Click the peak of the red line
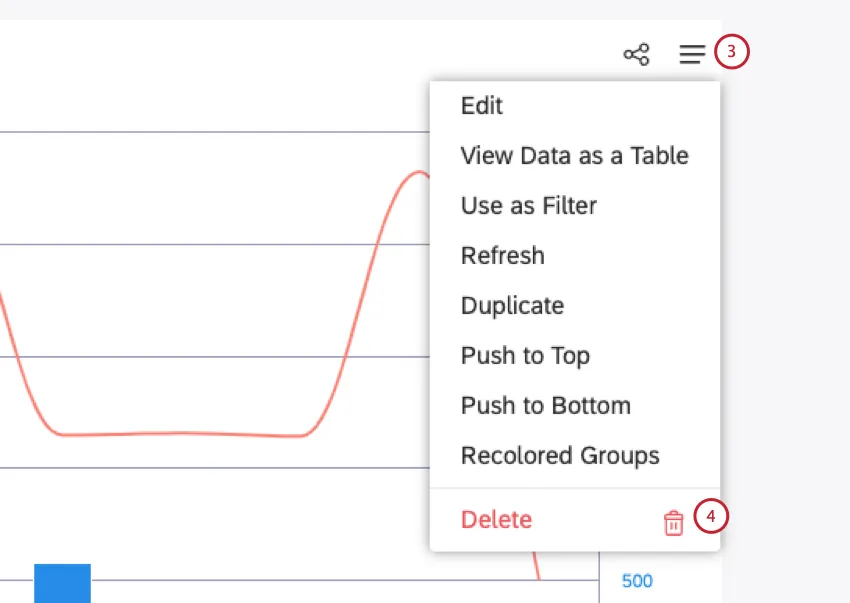850x603 pixels. (416, 173)
